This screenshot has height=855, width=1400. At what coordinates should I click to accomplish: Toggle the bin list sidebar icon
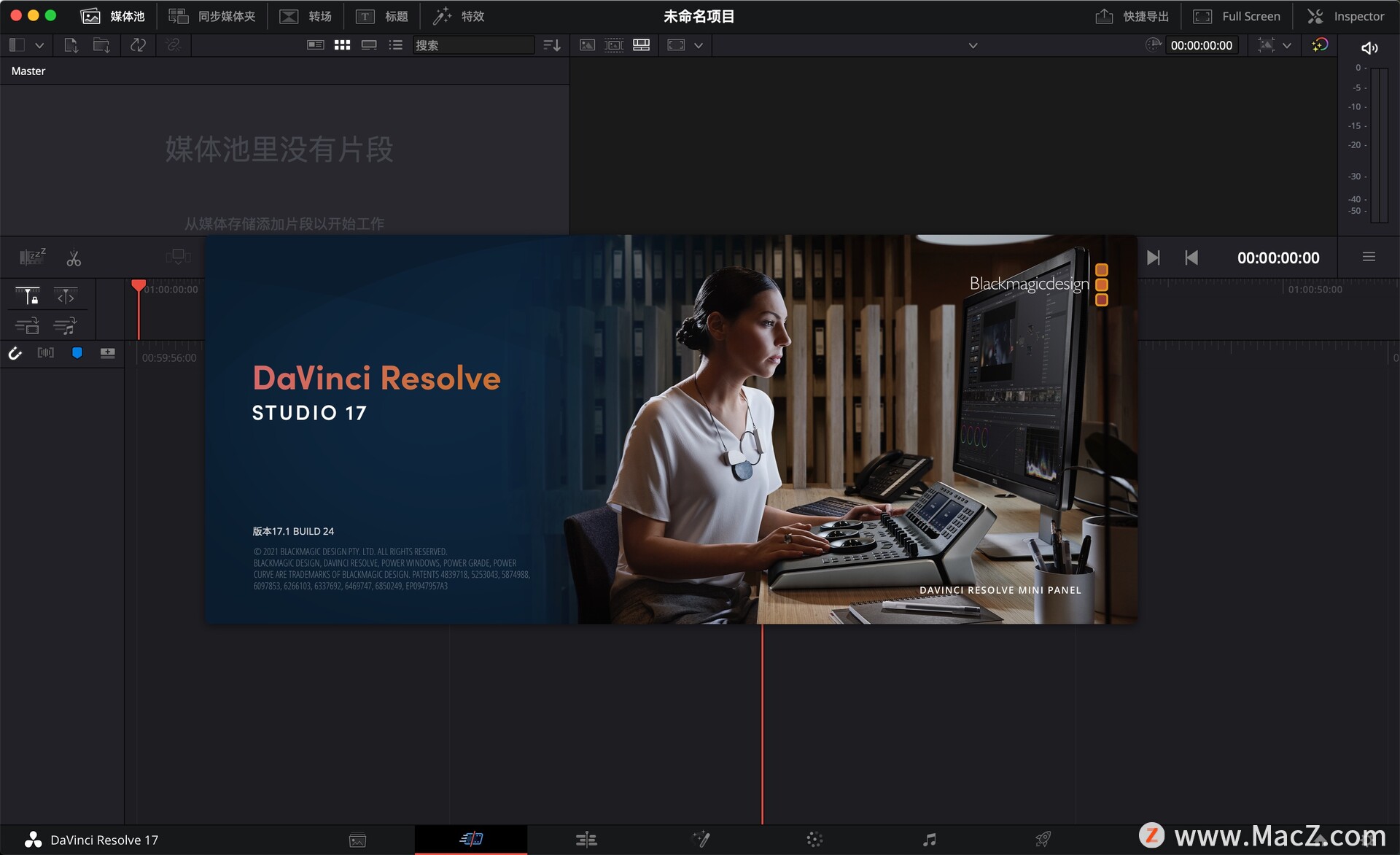[x=17, y=45]
